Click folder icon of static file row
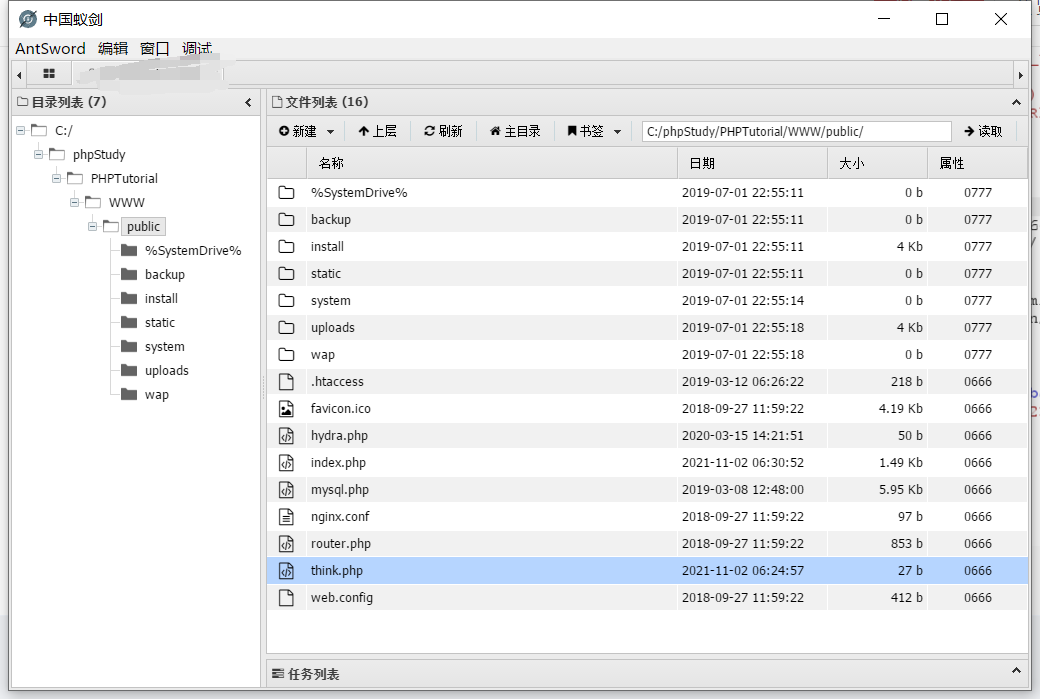1040x699 pixels. tap(286, 273)
